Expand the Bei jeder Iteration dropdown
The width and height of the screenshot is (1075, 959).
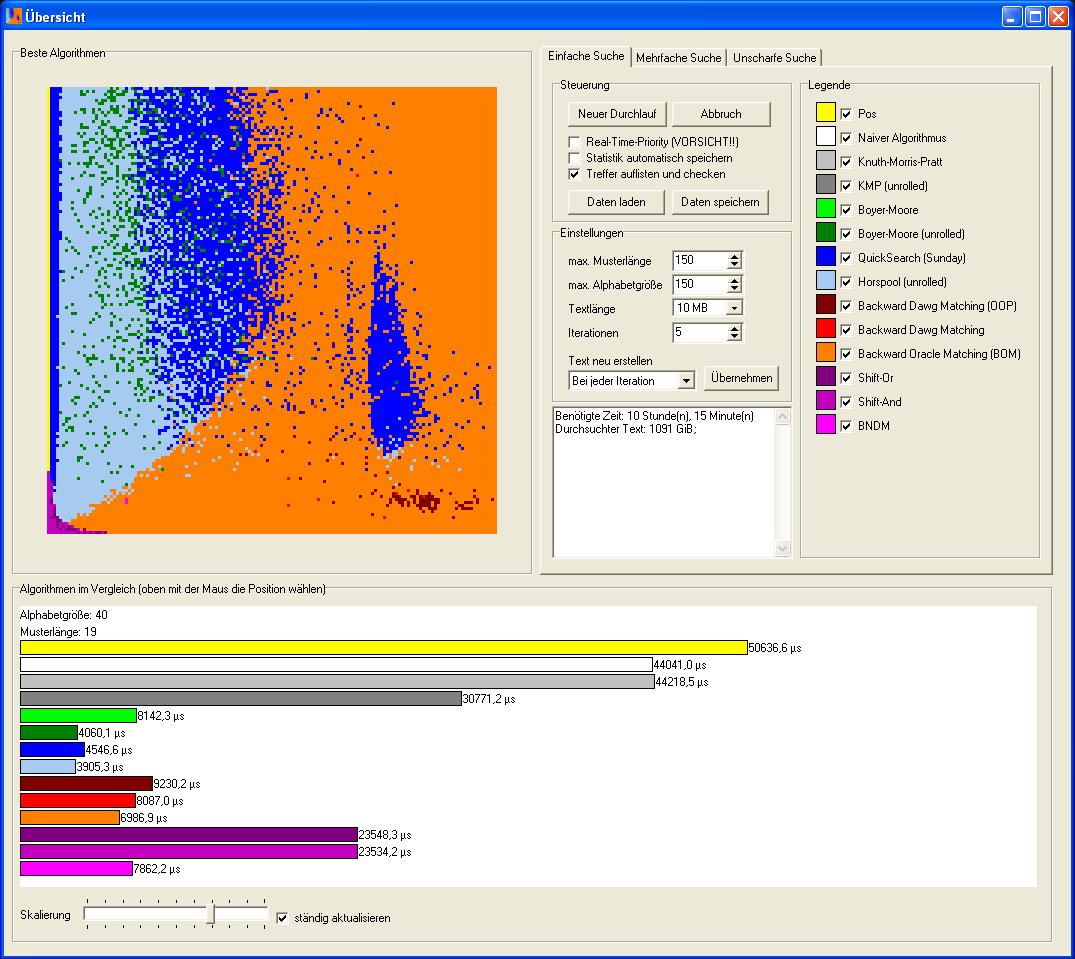pos(685,381)
